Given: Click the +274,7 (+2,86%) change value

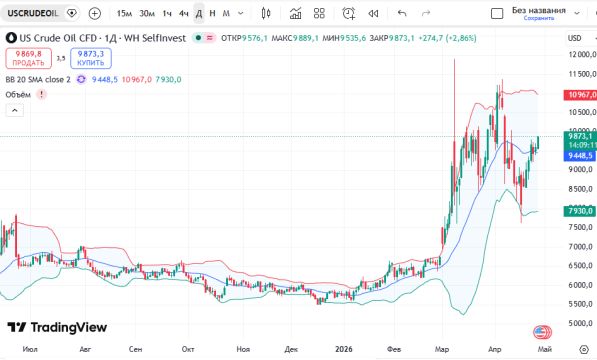Looking at the screenshot, I should pos(447,38).
